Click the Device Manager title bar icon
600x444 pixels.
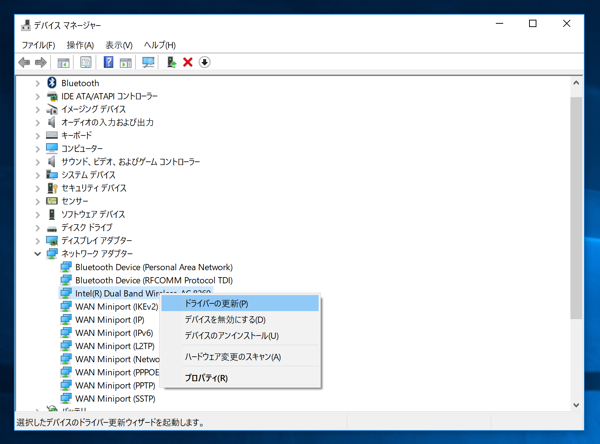pos(26,25)
